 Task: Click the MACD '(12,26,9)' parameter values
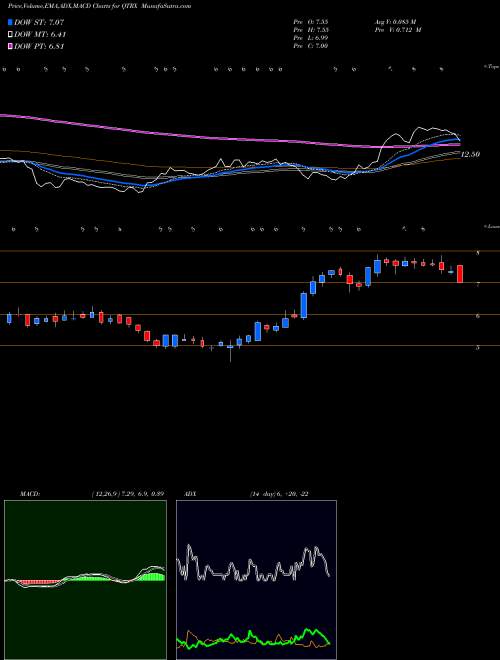tap(128, 494)
